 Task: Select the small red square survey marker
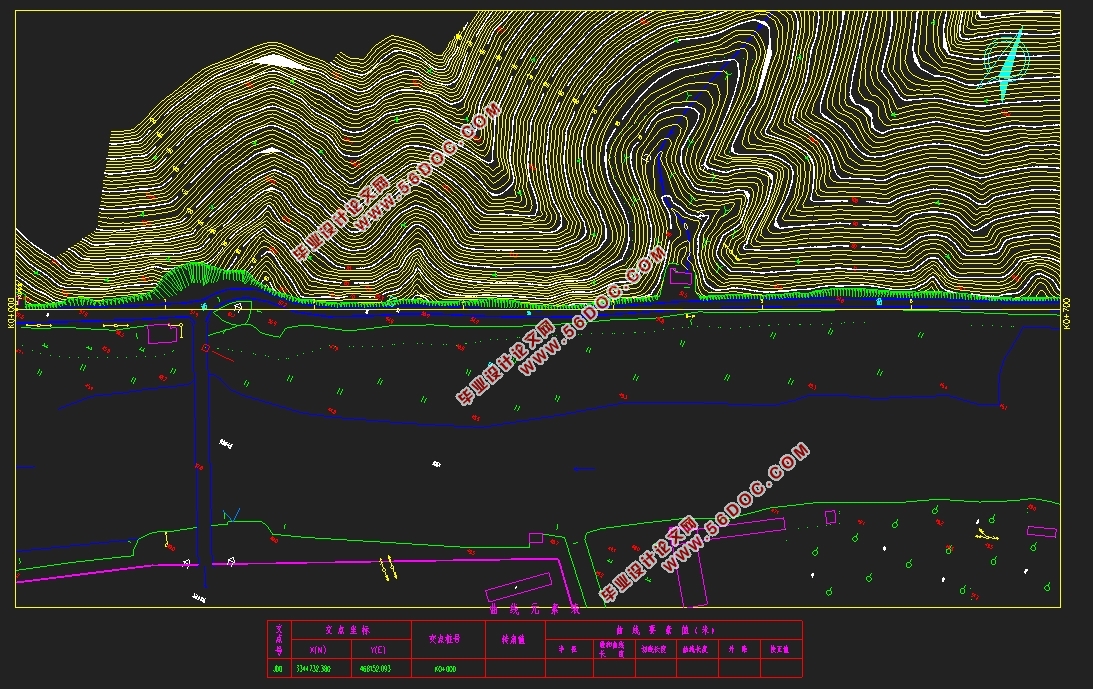click(206, 347)
